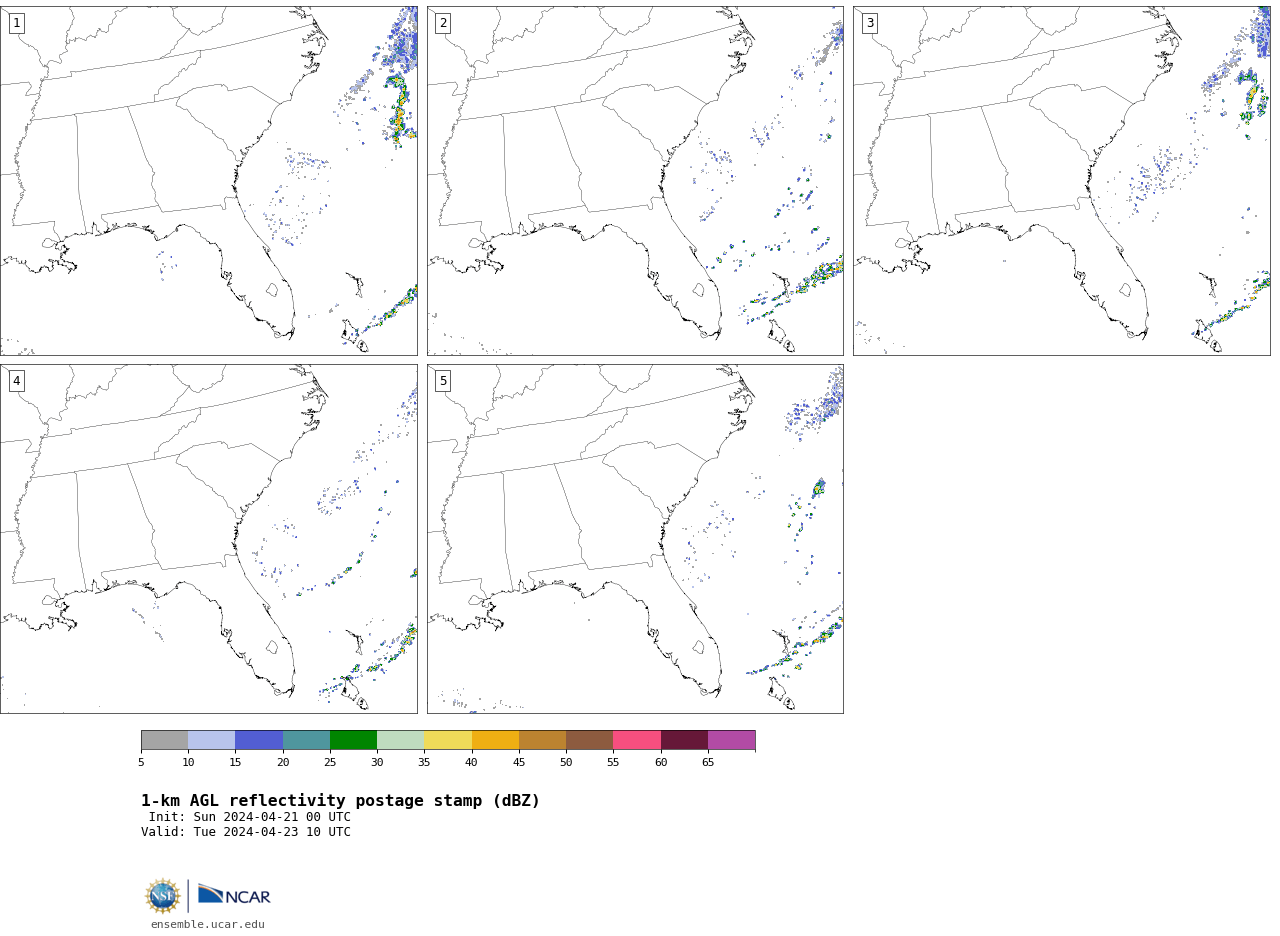This screenshot has width=1280, height=936.
Task: Click the panel number label 1
Action: point(16,23)
